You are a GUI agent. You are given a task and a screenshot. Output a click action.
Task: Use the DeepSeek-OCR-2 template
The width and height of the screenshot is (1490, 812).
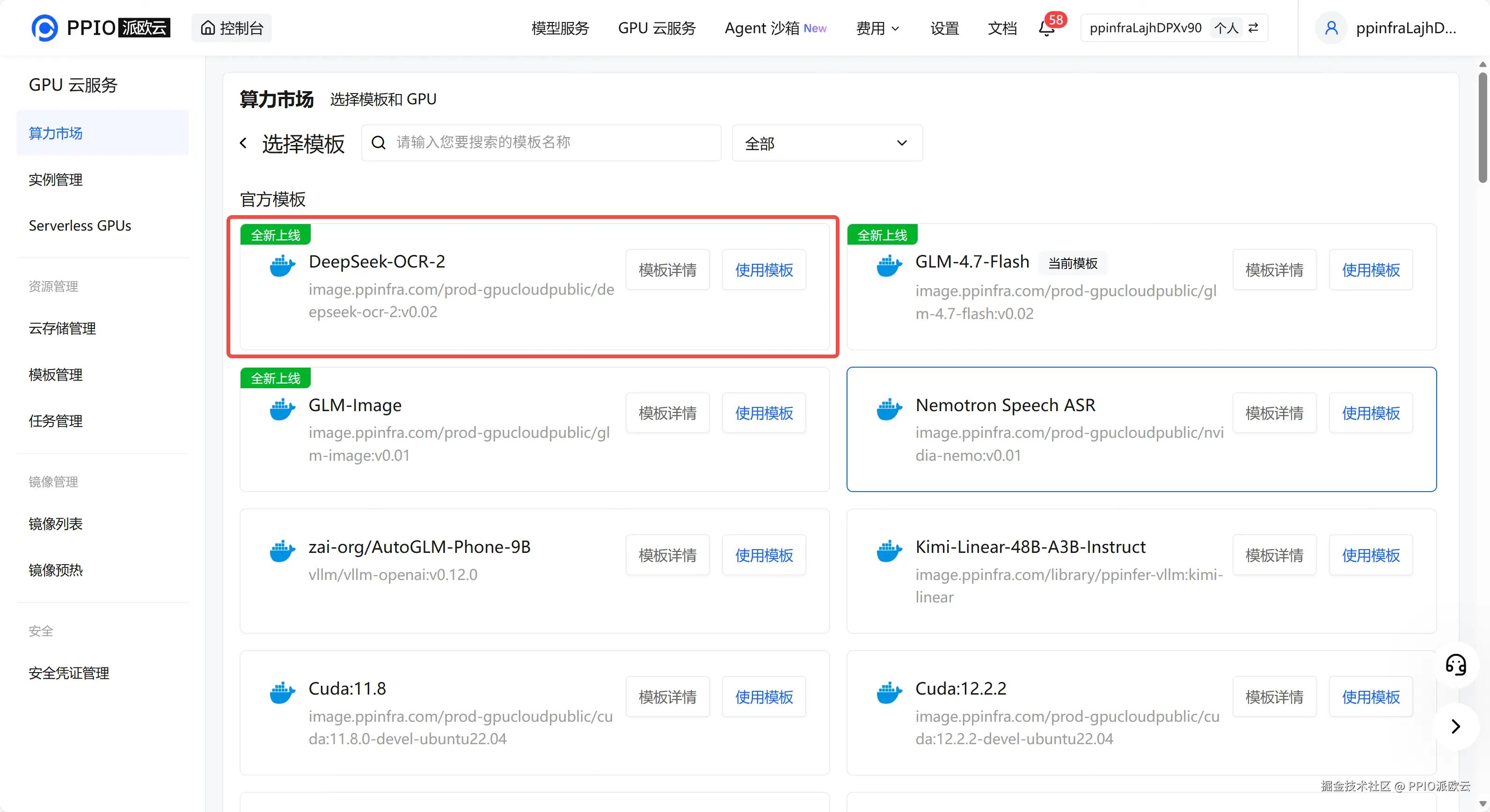point(764,270)
